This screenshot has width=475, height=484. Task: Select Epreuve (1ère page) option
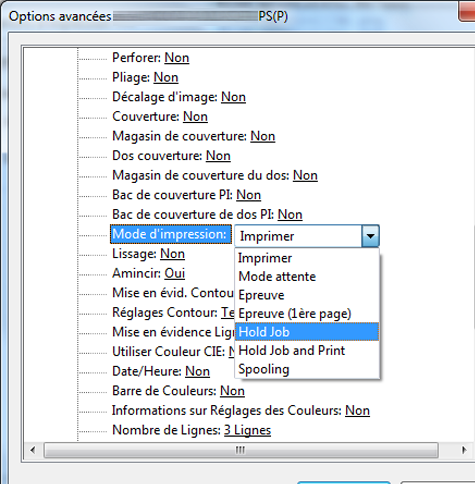pyautogui.click(x=307, y=313)
